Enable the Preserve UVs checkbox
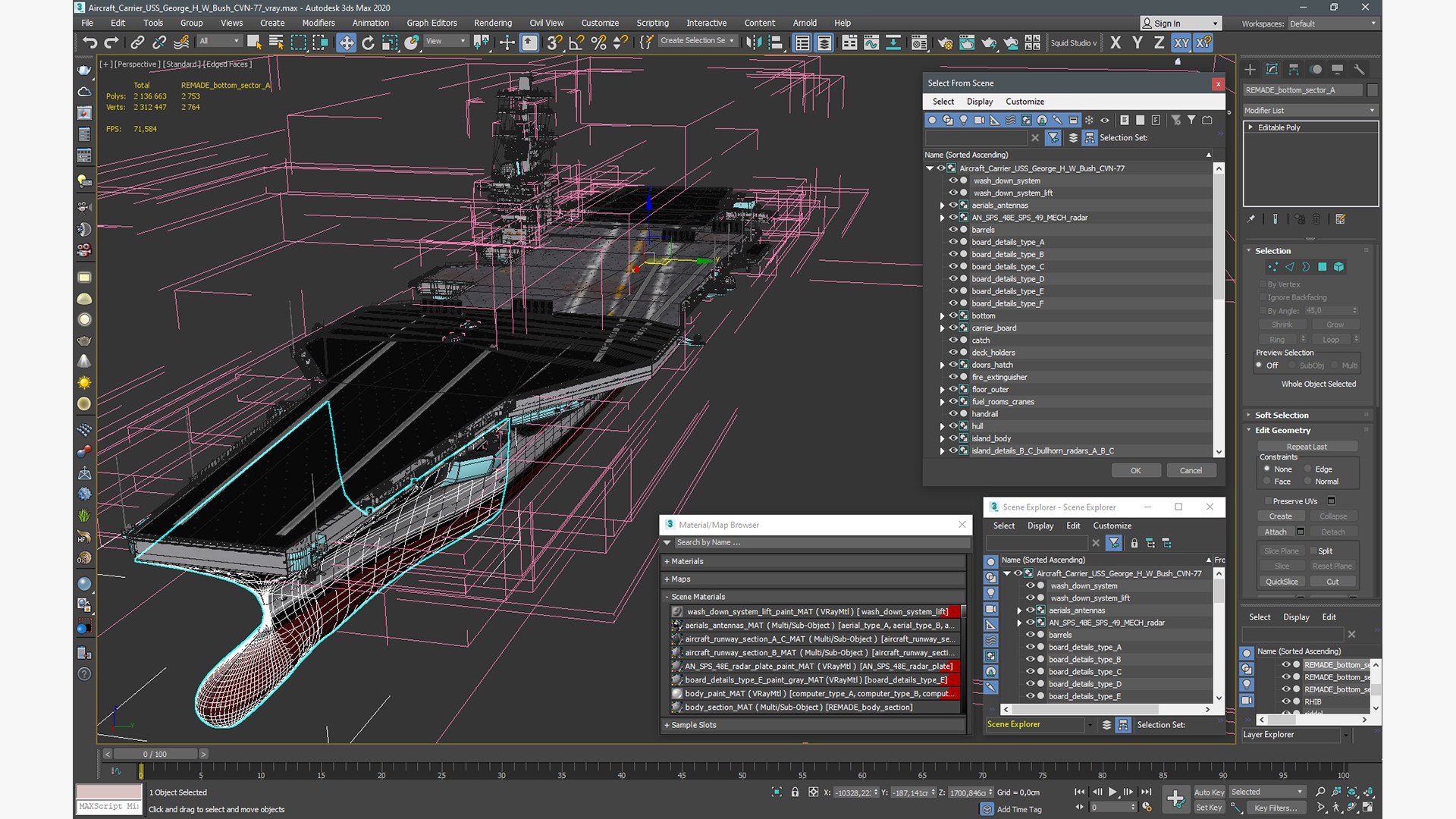This screenshot has width=1456, height=819. (1268, 501)
